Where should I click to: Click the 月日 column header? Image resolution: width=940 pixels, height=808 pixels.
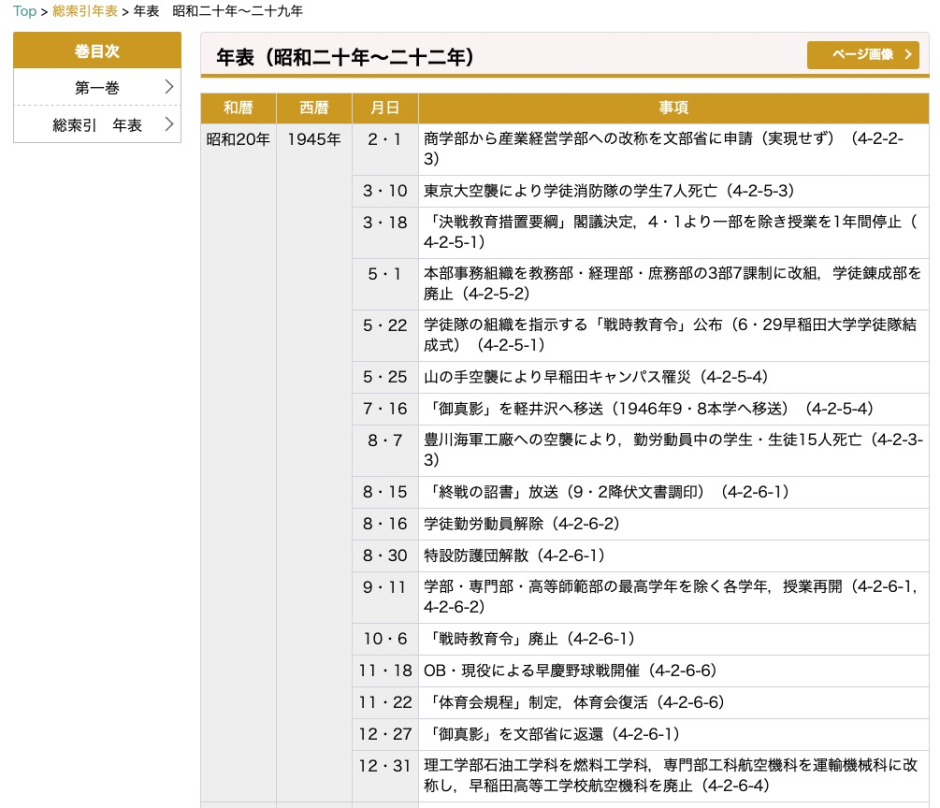point(385,108)
